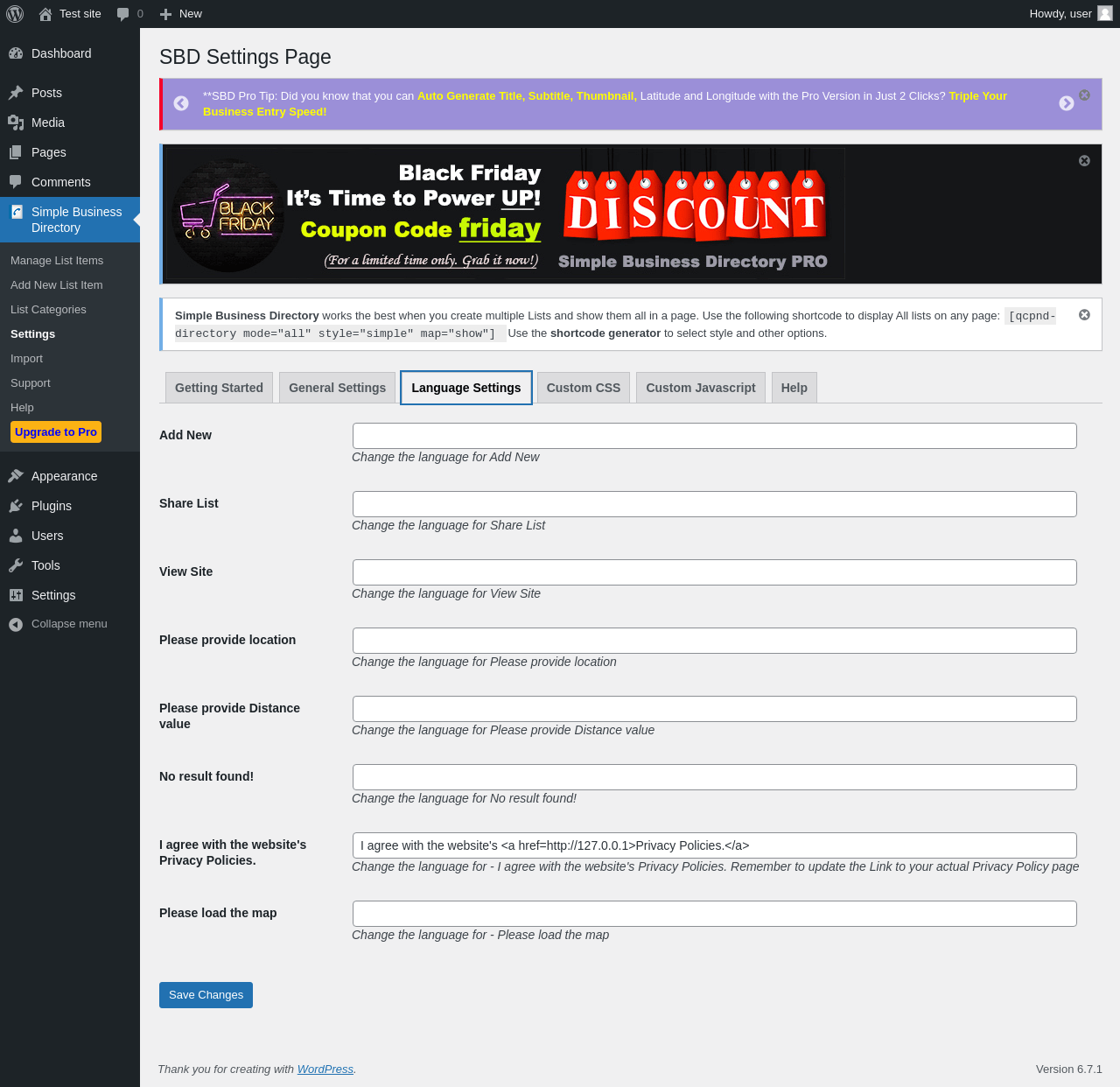Focus the Please provide location field
The width and height of the screenshot is (1120, 1087).
(715, 641)
